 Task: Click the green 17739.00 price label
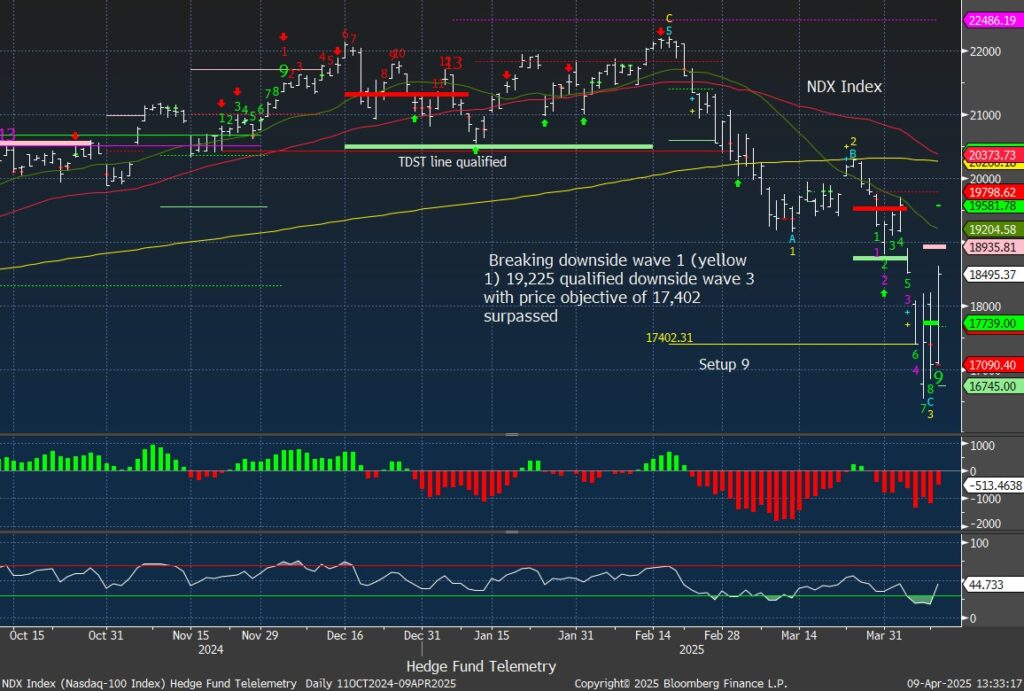[993, 323]
